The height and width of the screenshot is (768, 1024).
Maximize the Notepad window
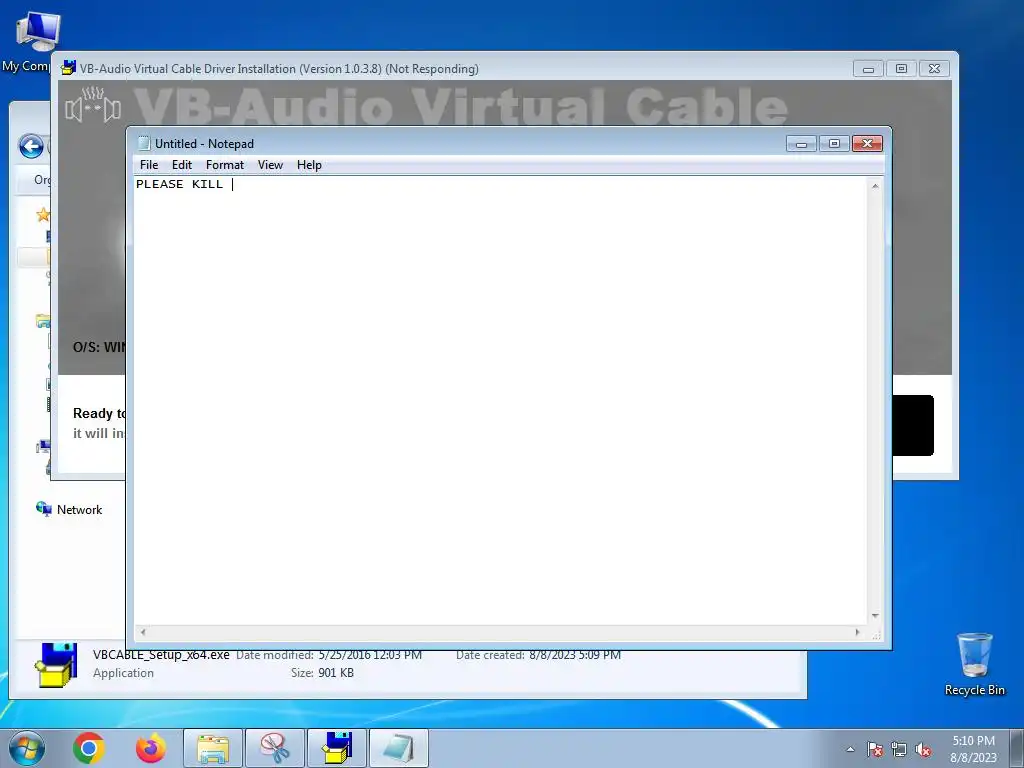[x=834, y=144]
